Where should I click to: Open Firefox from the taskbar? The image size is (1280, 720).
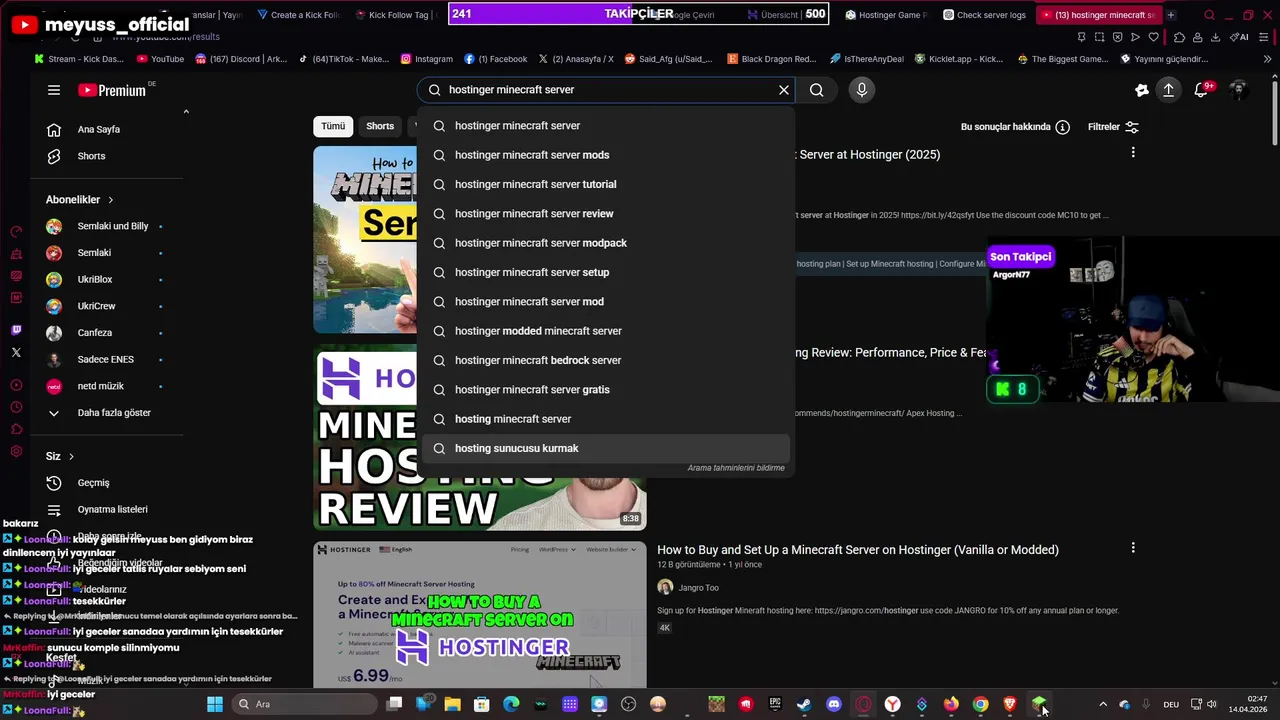pos(951,704)
